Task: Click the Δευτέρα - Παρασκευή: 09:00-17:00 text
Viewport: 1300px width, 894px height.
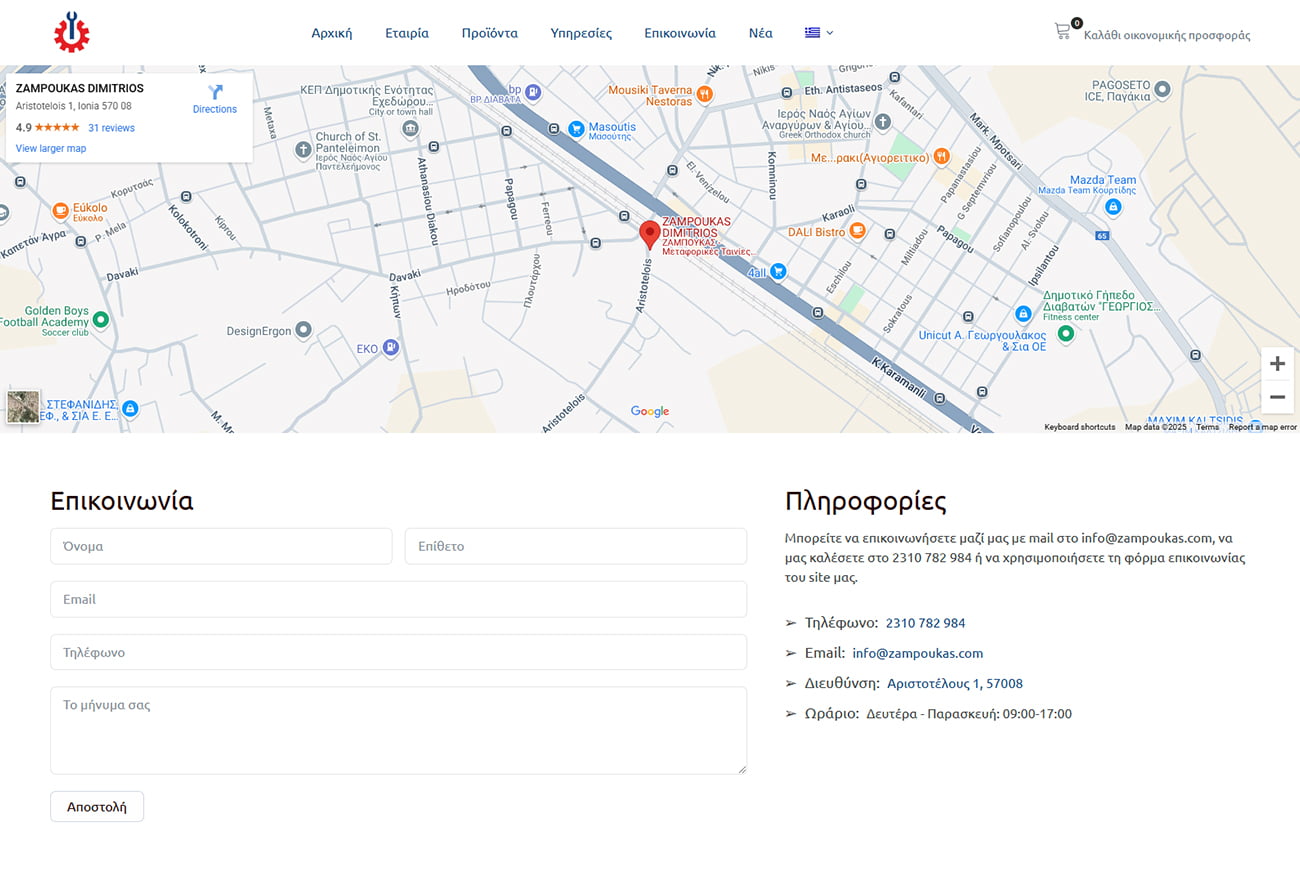Action: 969,714
